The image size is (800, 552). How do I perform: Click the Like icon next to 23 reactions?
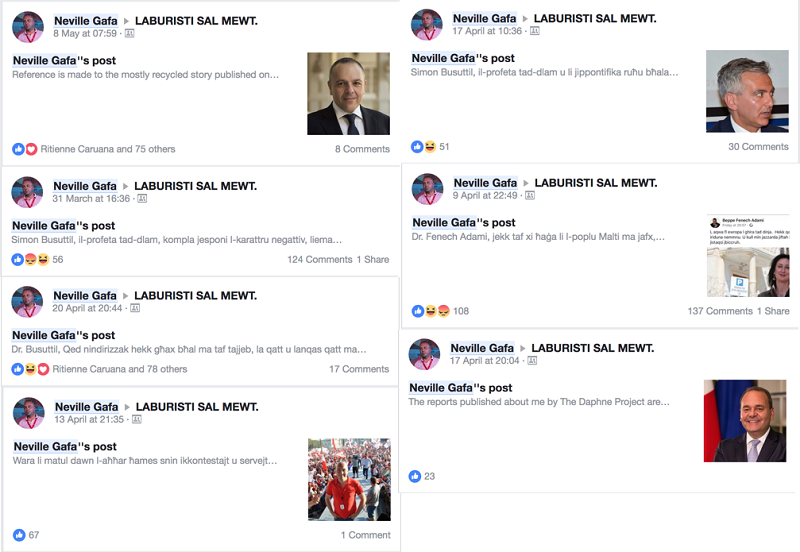click(x=415, y=476)
